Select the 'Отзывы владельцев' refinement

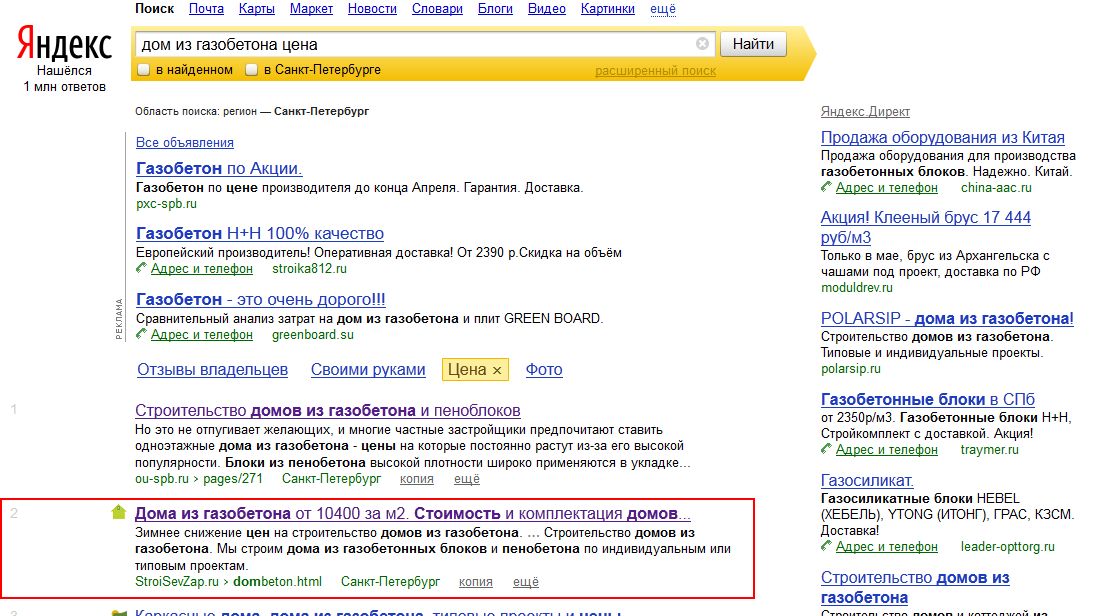click(212, 370)
